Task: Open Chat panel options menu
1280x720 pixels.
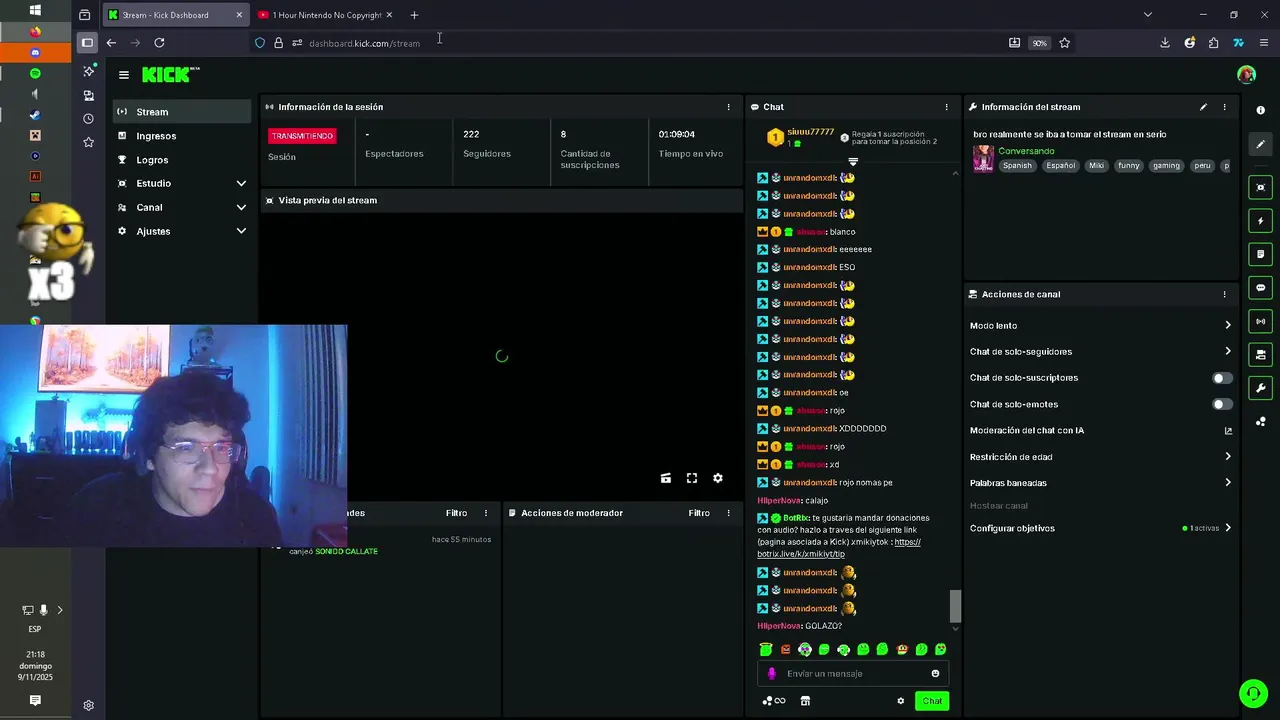Action: click(946, 107)
